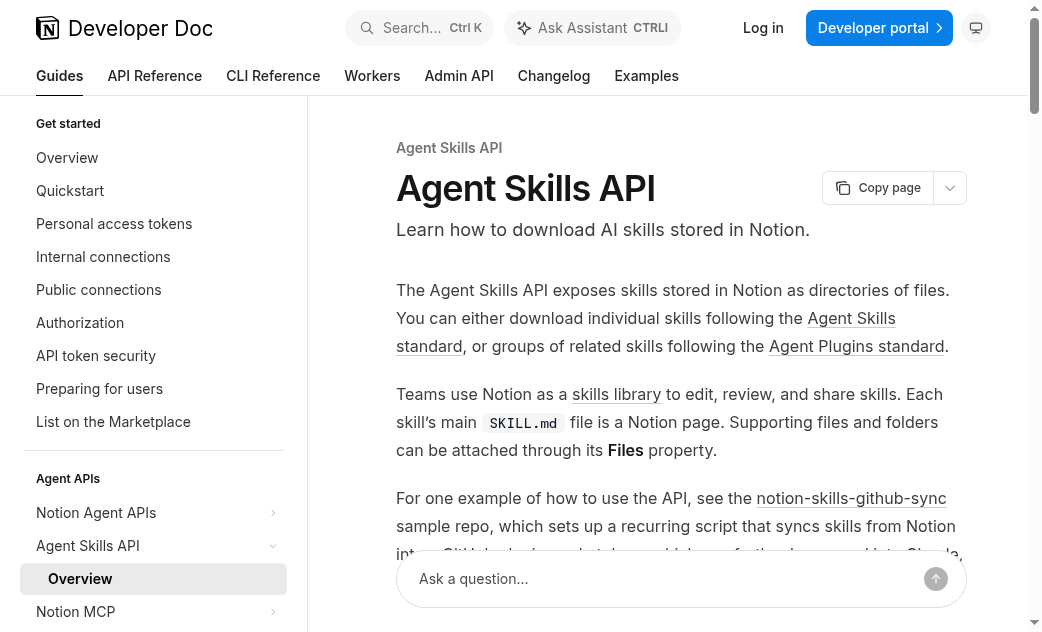Open Public connections page
This screenshot has height=632, width=1042.
(x=98, y=290)
